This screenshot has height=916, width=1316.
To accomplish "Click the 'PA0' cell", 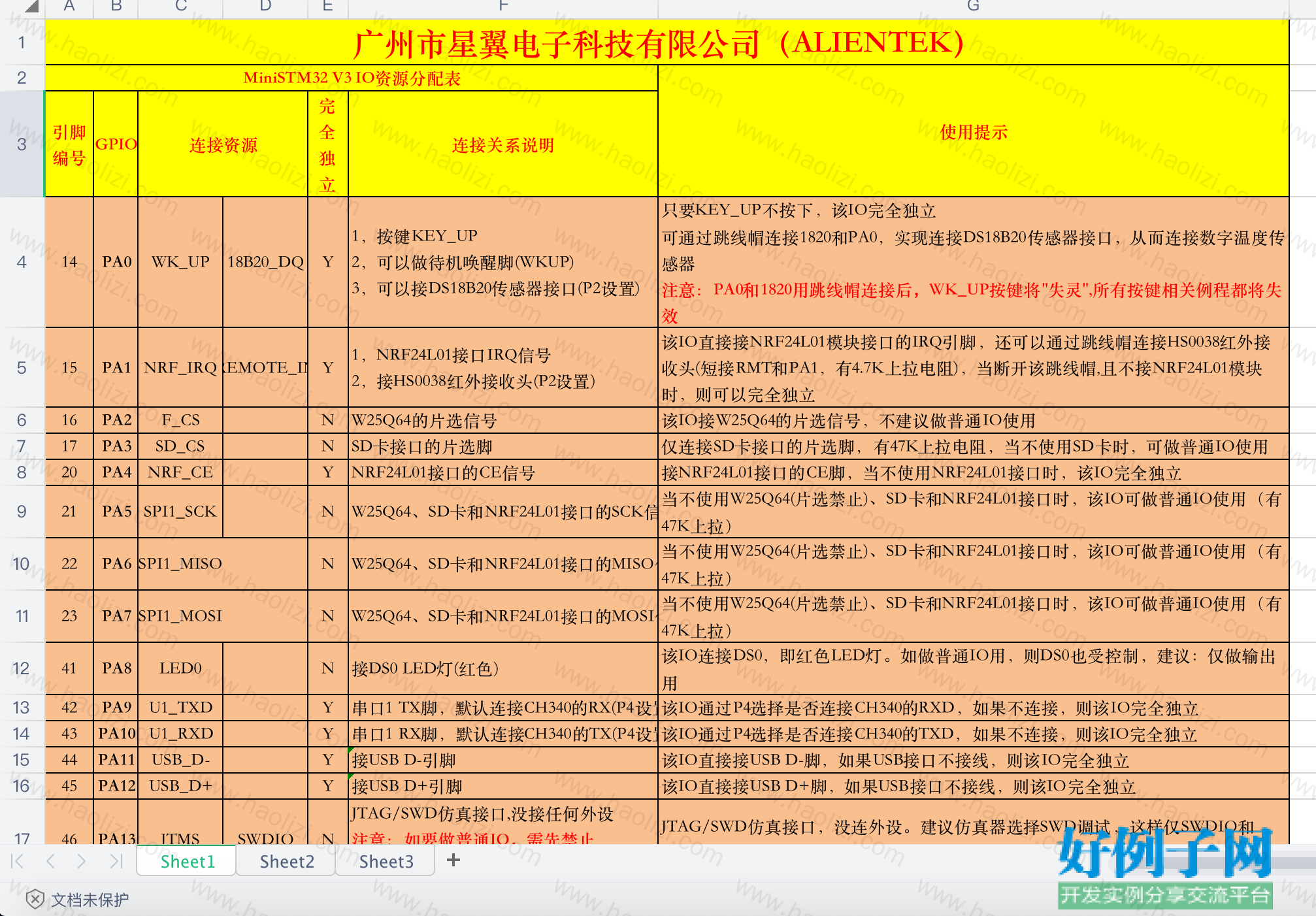I will click(x=116, y=262).
